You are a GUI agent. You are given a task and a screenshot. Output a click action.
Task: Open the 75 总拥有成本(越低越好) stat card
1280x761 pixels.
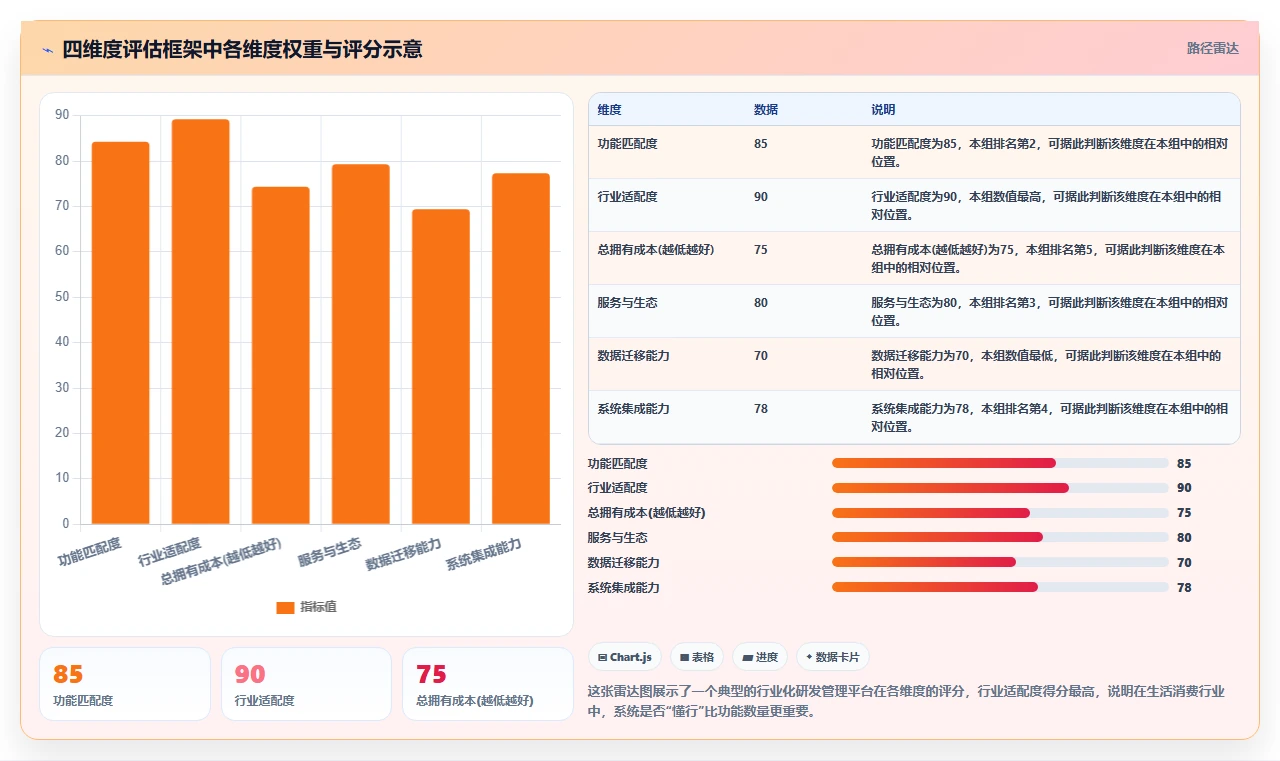488,684
